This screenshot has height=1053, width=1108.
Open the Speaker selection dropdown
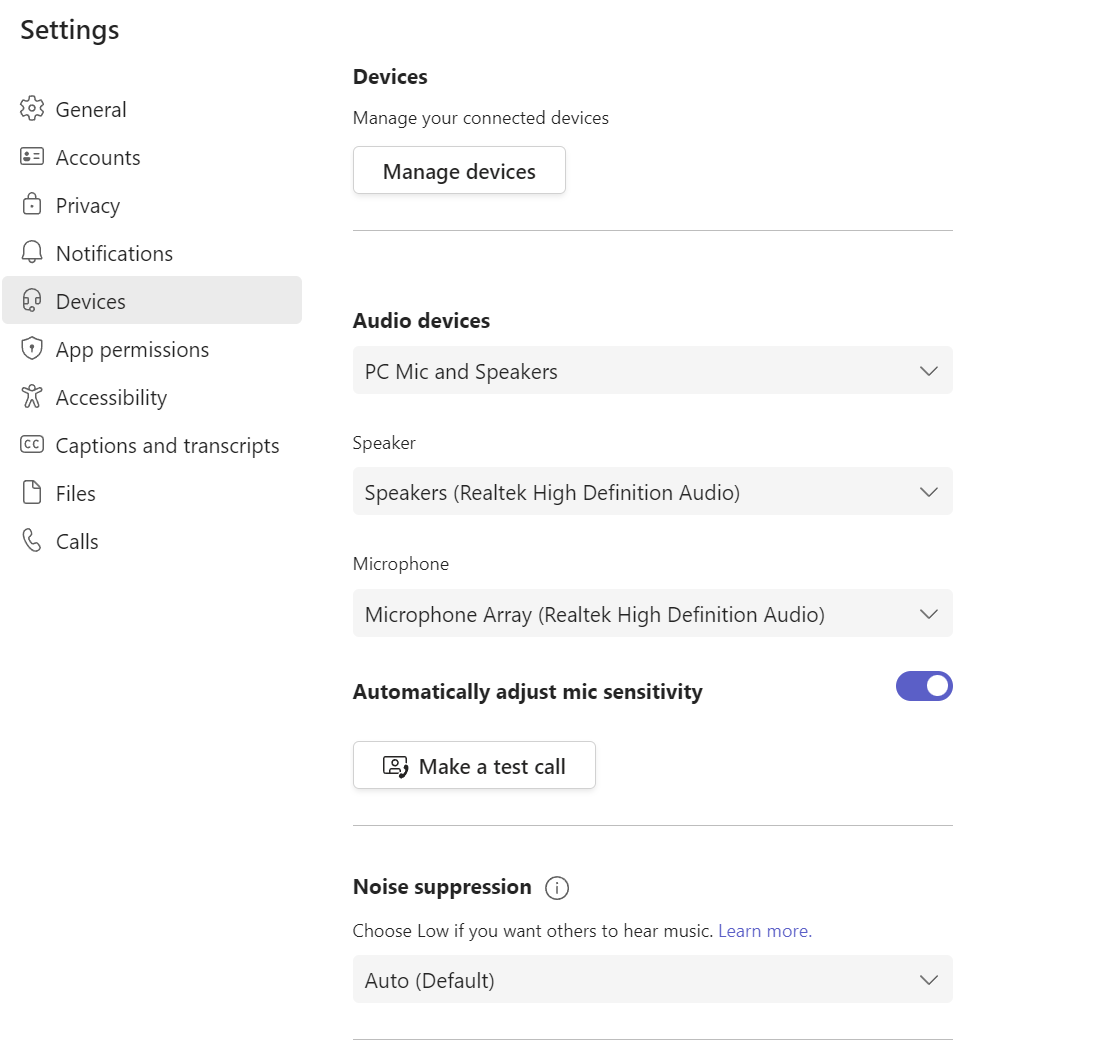pyautogui.click(x=652, y=492)
